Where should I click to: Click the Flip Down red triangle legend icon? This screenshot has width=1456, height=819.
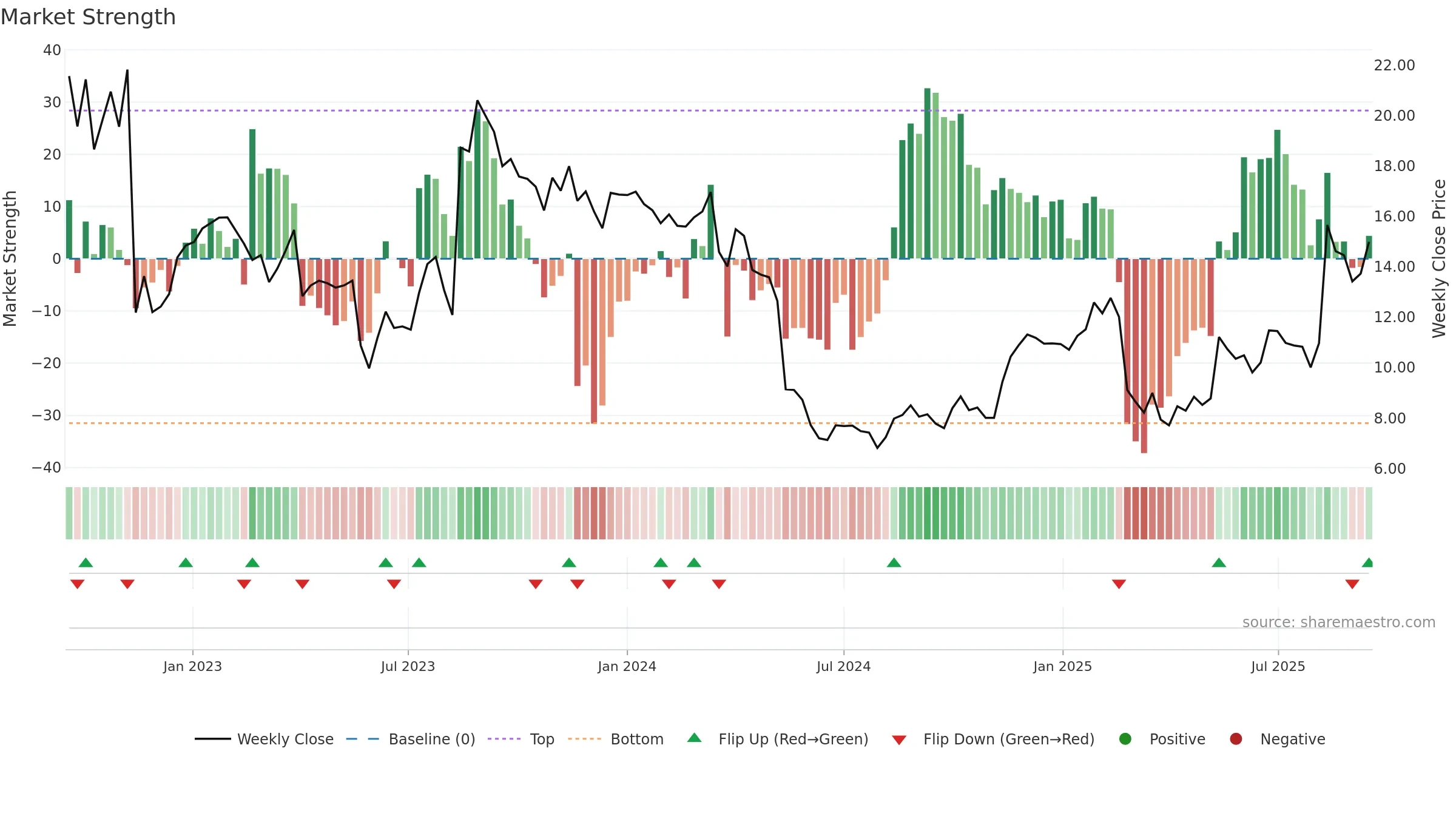(x=899, y=740)
